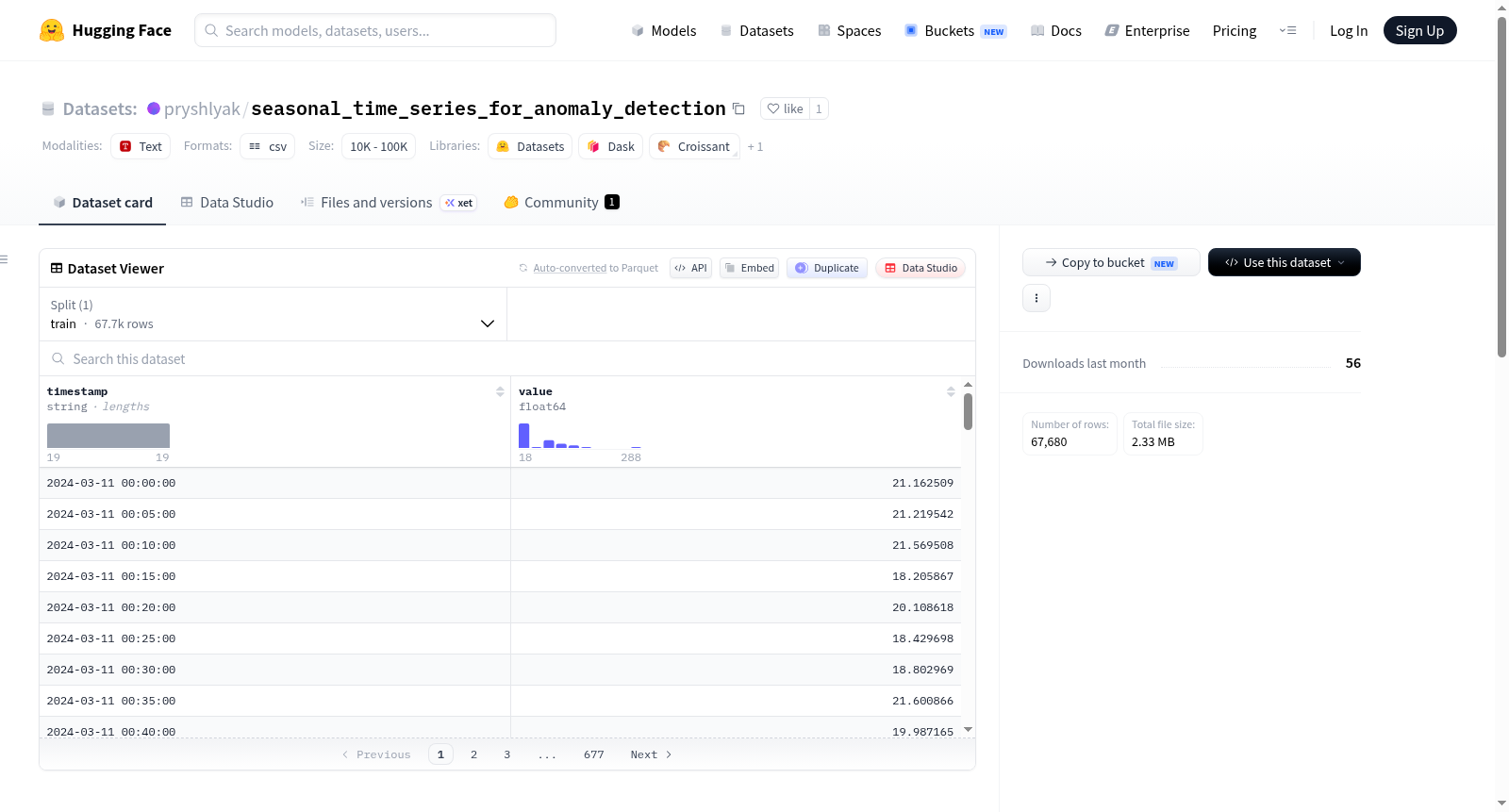Like this dataset with the heart button
The width and height of the screenshot is (1509, 812).
coord(785,108)
